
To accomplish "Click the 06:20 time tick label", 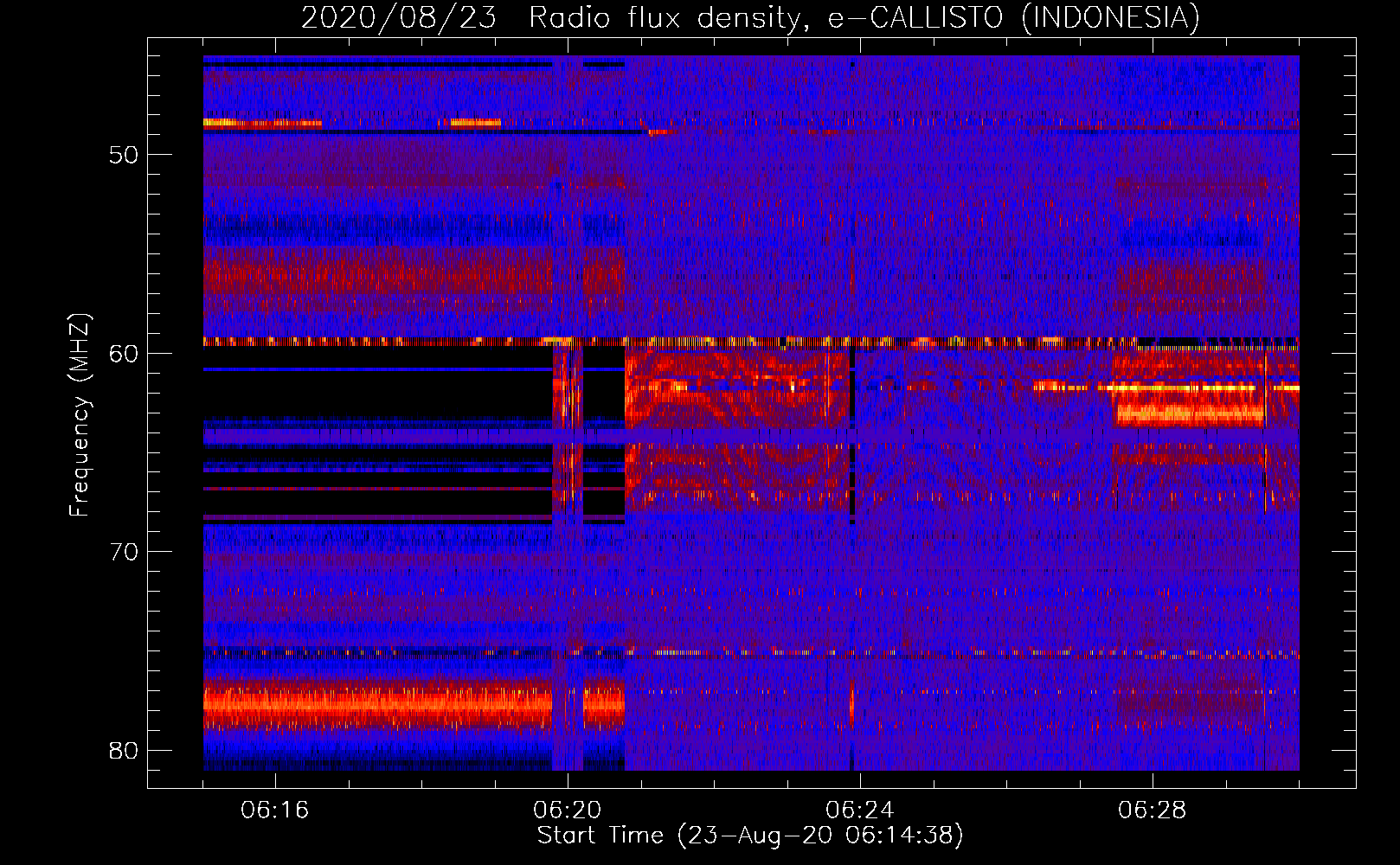I will (568, 811).
